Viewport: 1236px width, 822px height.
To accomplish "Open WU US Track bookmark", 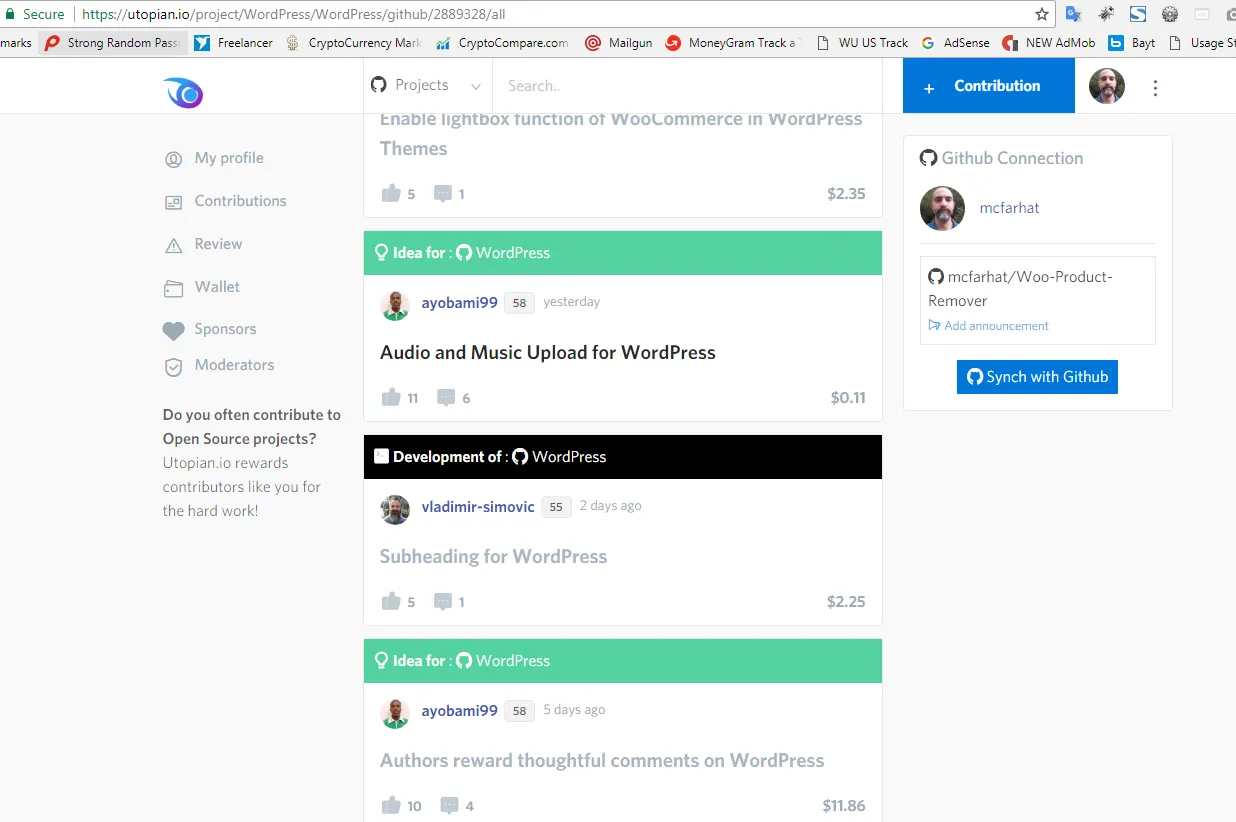I will (862, 43).
